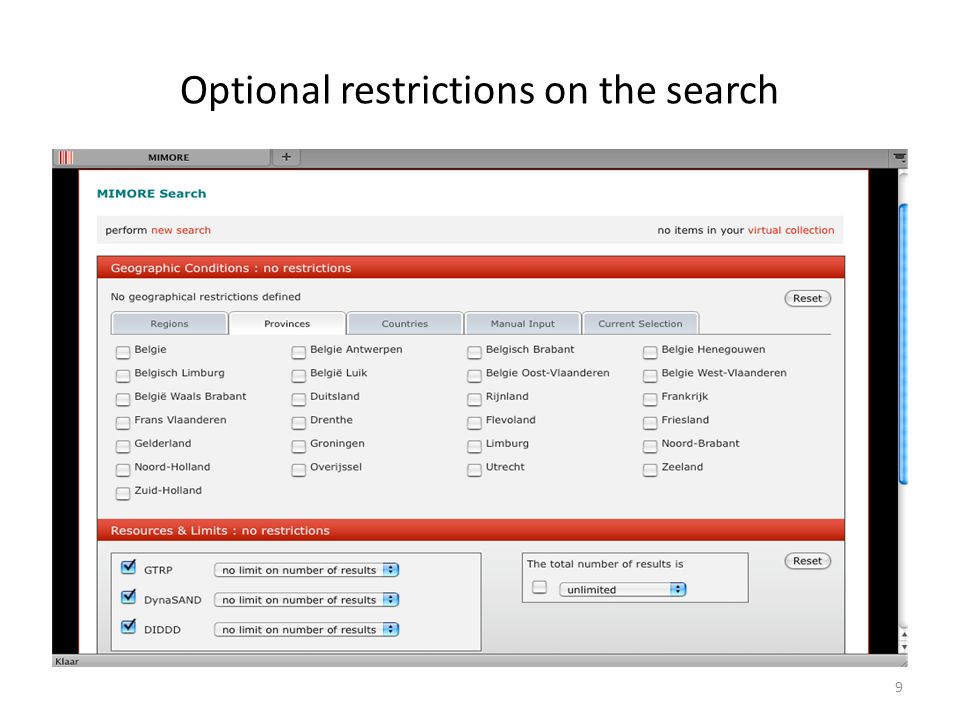Check the Zuid-Holland checkbox
The width and height of the screenshot is (960, 720).
coord(123,492)
